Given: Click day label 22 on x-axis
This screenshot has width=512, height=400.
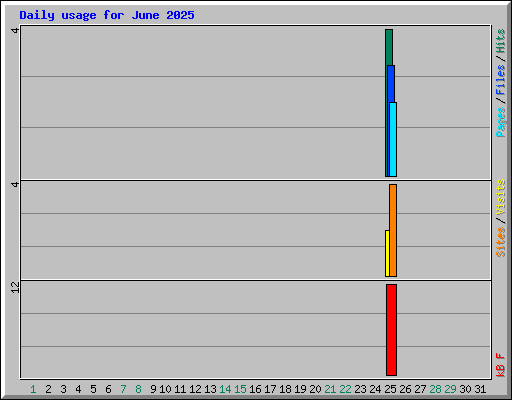Looking at the screenshot, I should [345, 389].
